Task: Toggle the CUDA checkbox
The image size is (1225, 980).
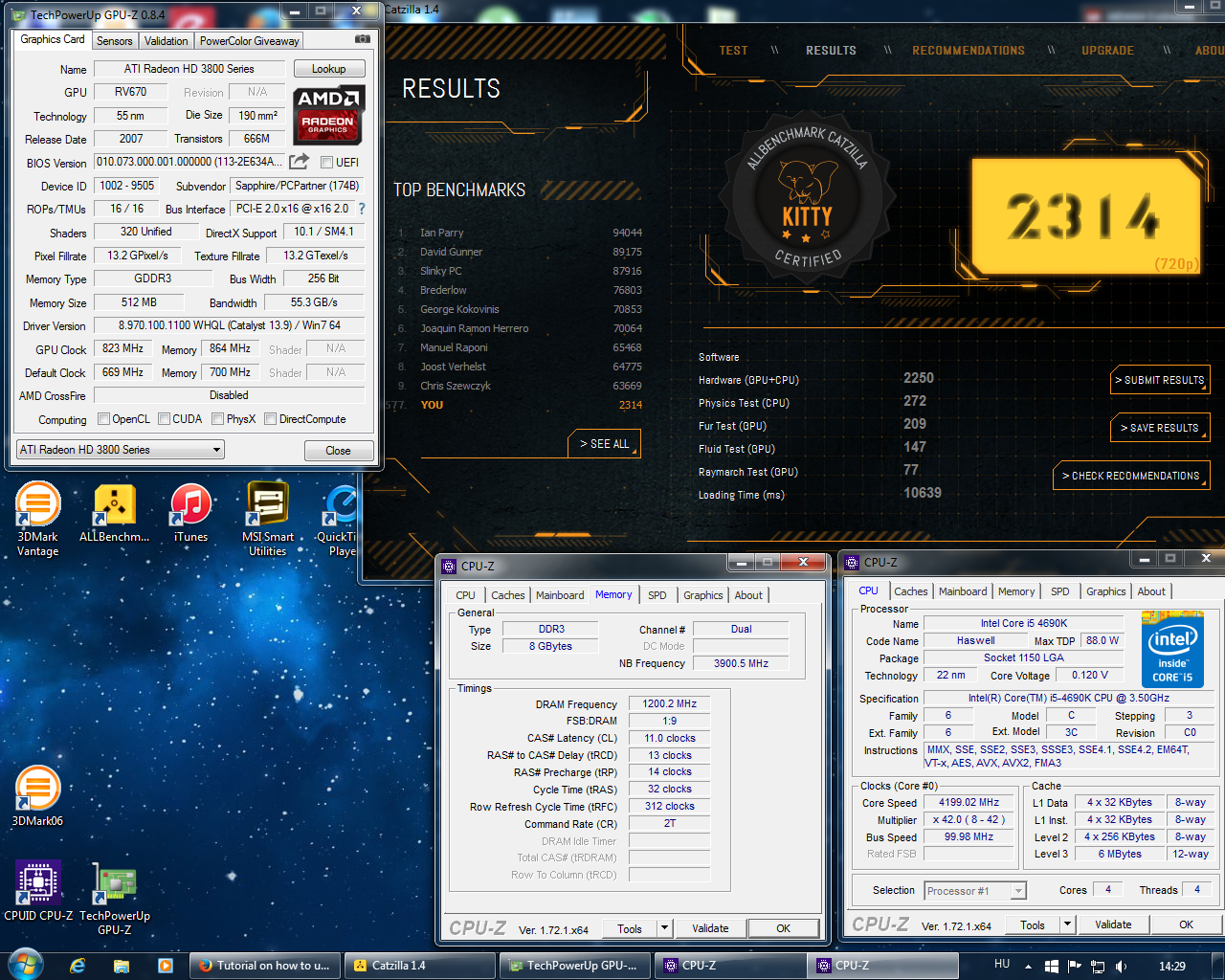Action: tap(165, 419)
